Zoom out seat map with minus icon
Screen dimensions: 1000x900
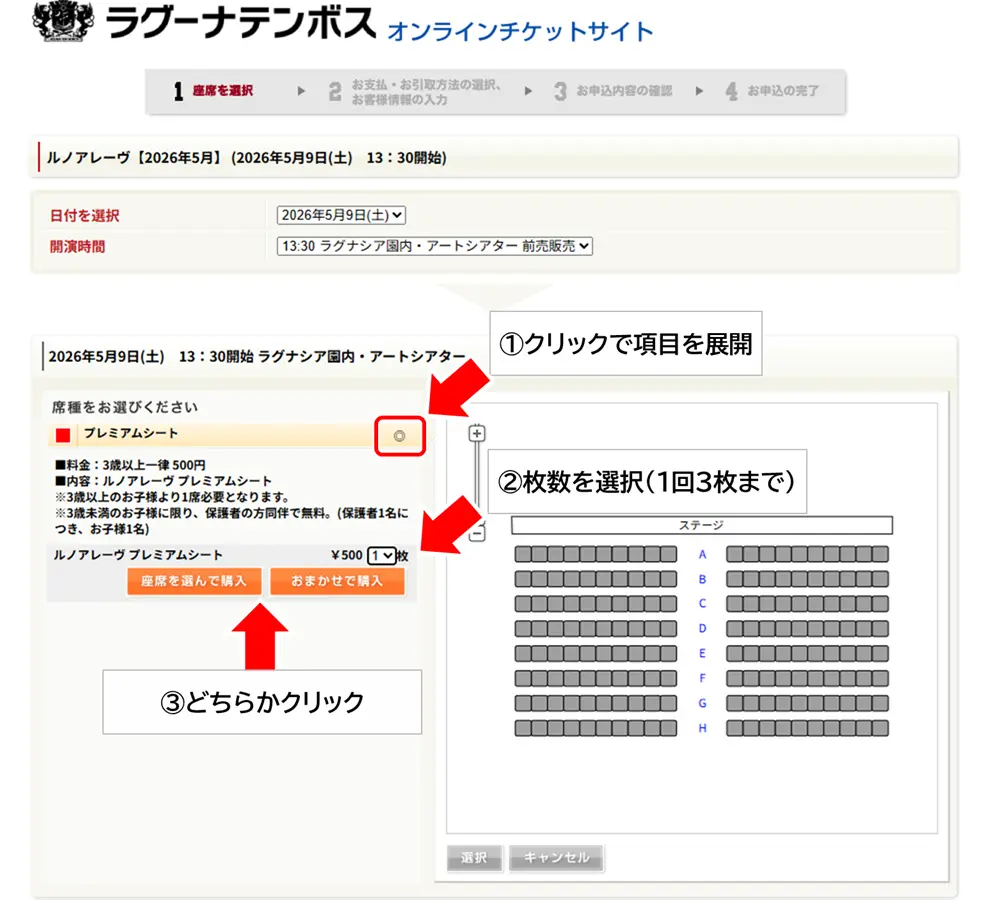(x=476, y=533)
